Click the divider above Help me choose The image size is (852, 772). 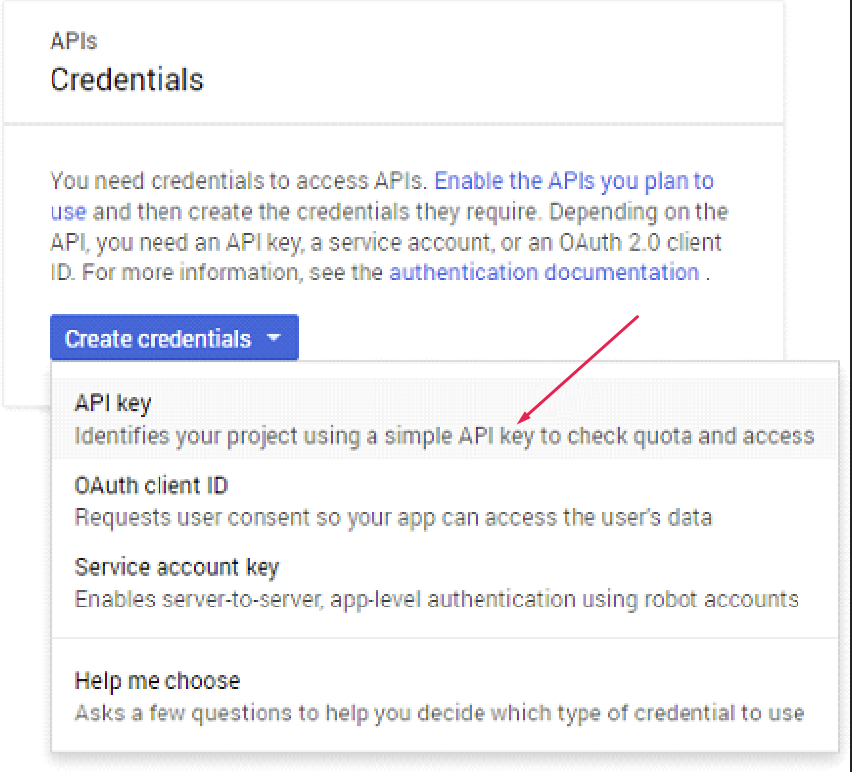pos(445,638)
